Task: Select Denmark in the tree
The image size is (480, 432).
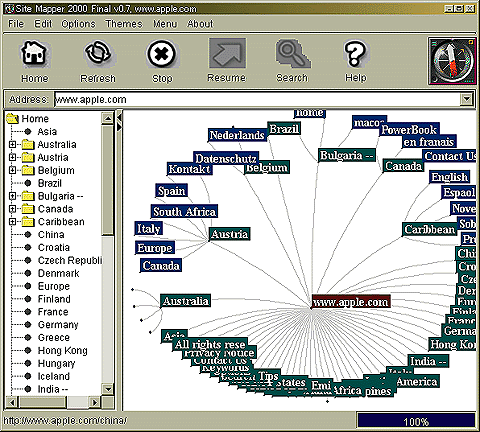Action: point(59,273)
